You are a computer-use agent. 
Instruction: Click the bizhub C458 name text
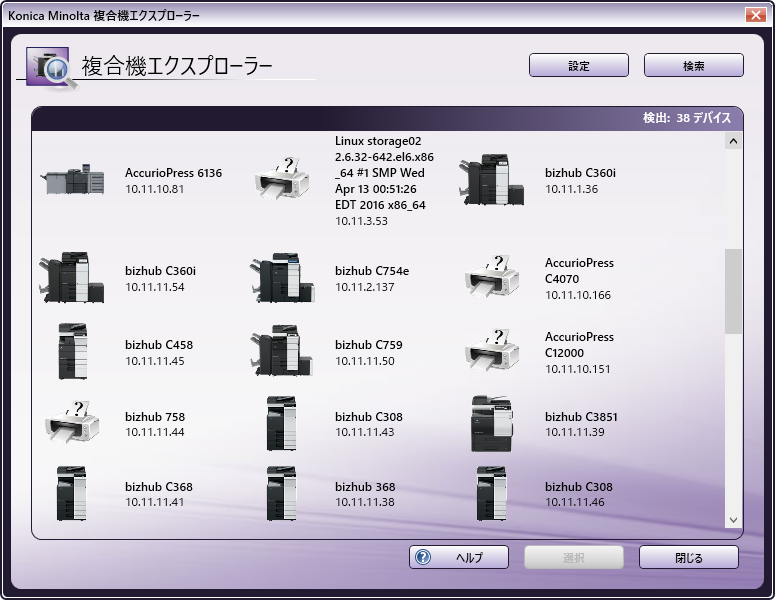[159, 345]
